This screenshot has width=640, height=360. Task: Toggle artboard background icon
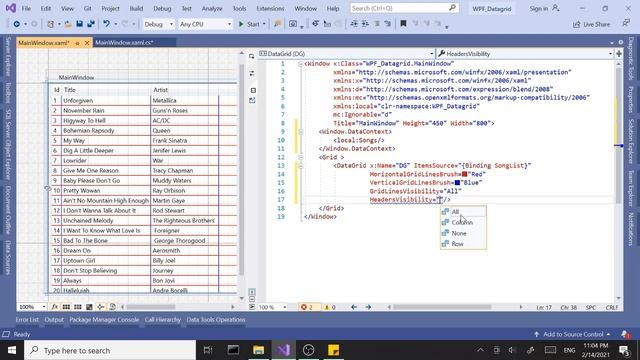(89, 307)
